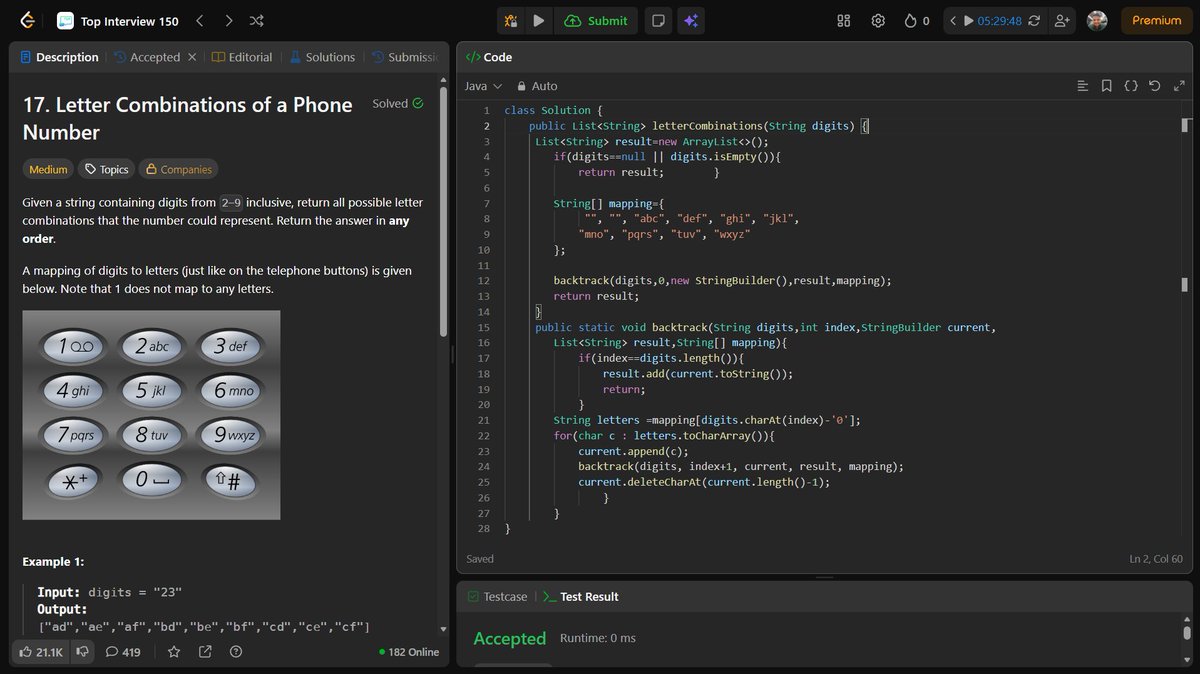Star the problem as favorite
1200x674 pixels.
pos(174,652)
